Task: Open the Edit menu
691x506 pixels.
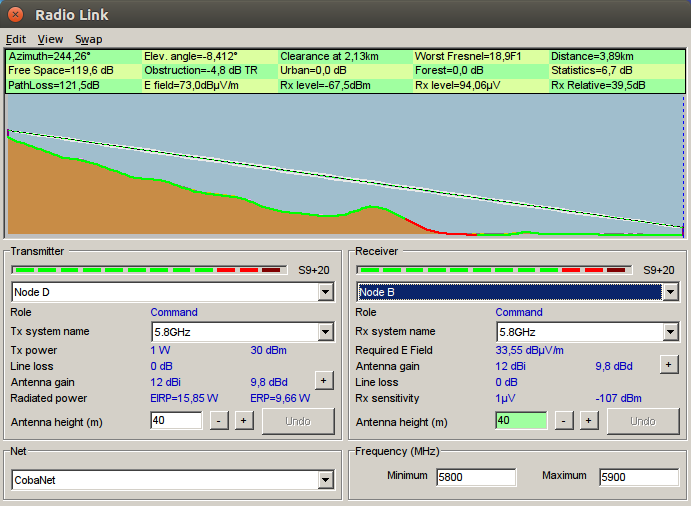Action: coord(16,39)
